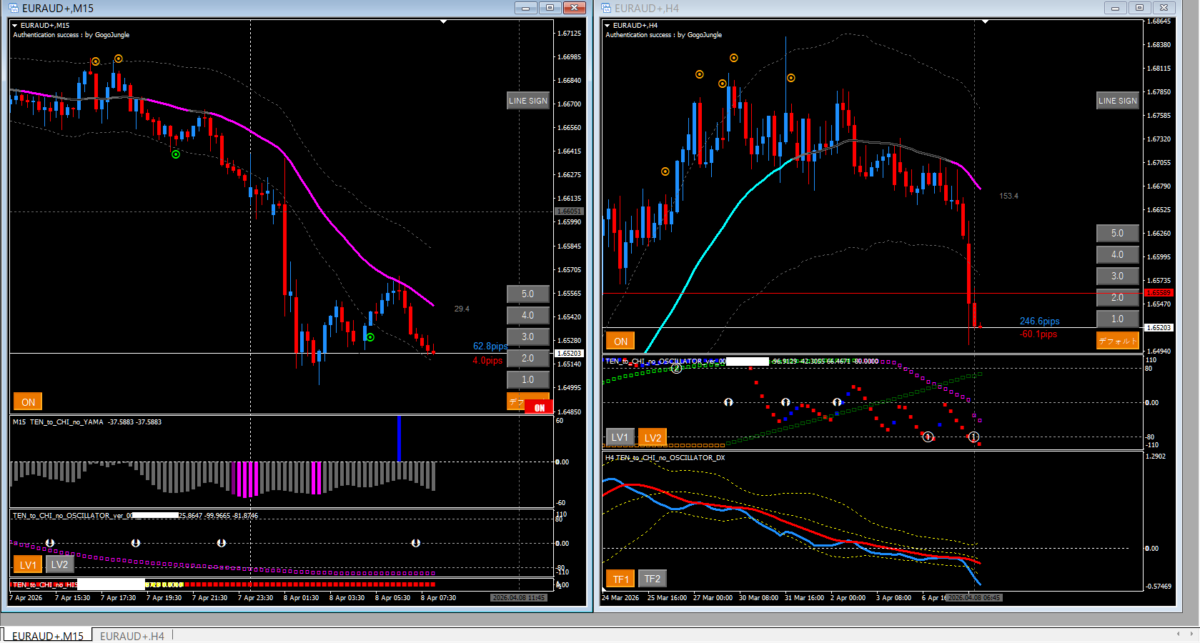
Task: Click the topmost orange signal circle on H4 chart
Action: (734, 58)
